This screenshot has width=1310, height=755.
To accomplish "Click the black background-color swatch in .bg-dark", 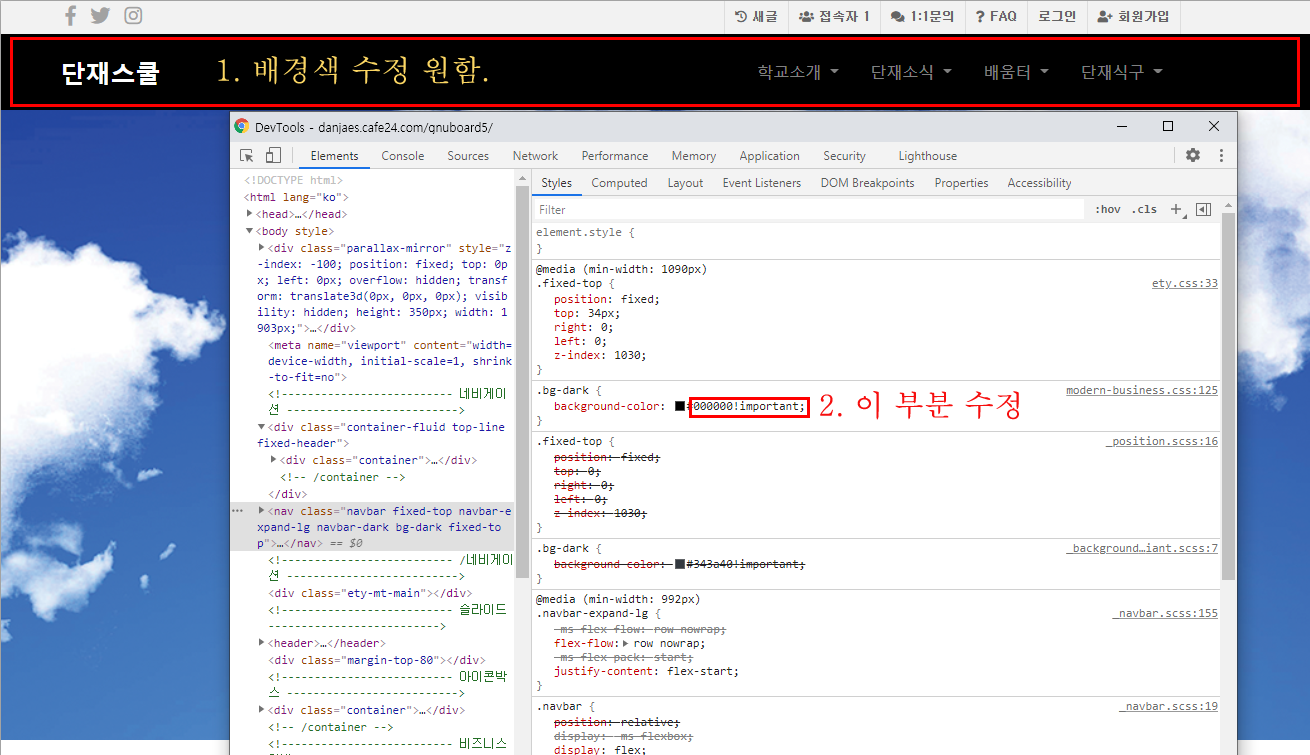I will (680, 406).
